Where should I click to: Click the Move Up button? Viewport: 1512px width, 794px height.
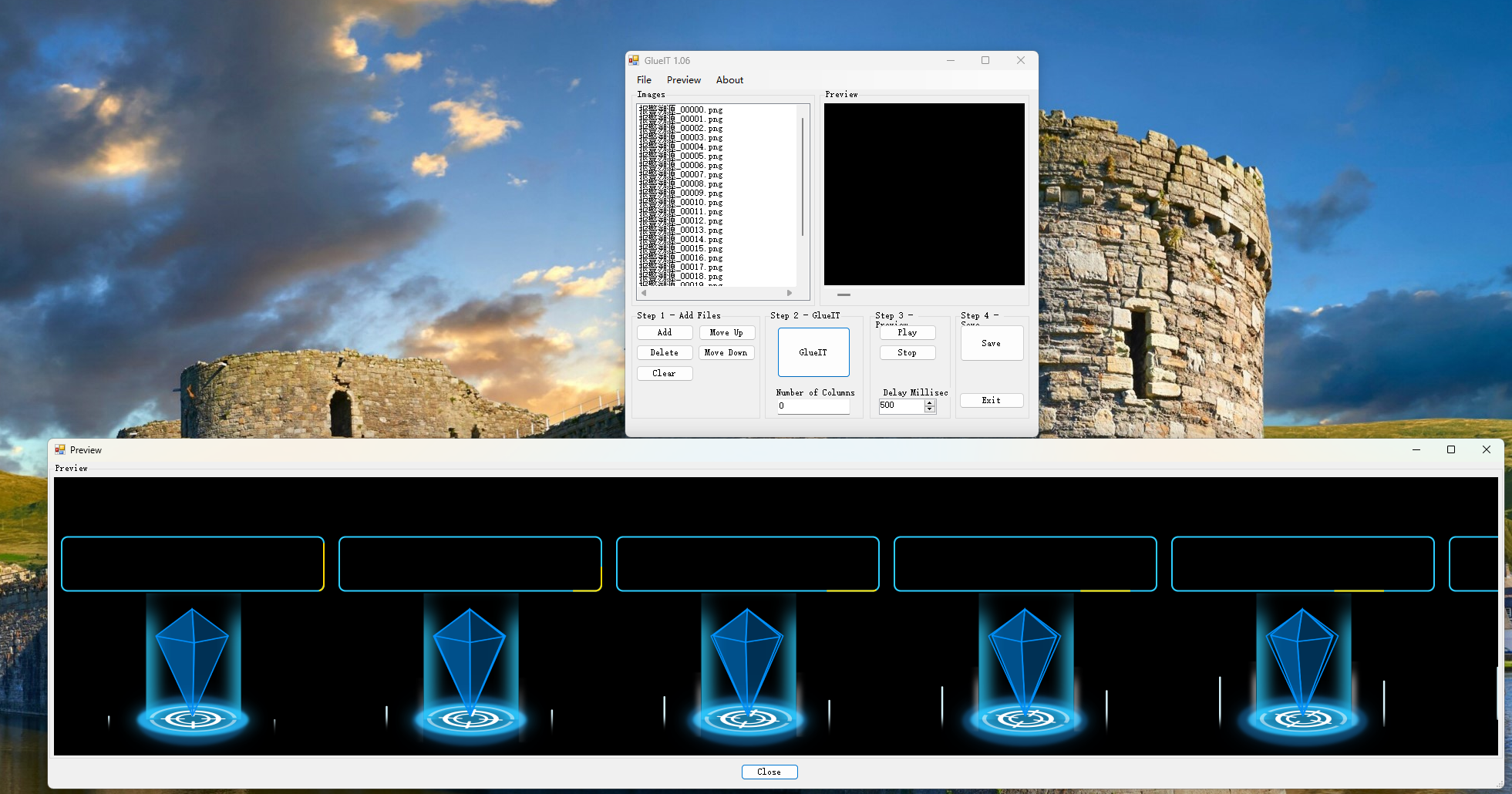click(726, 332)
